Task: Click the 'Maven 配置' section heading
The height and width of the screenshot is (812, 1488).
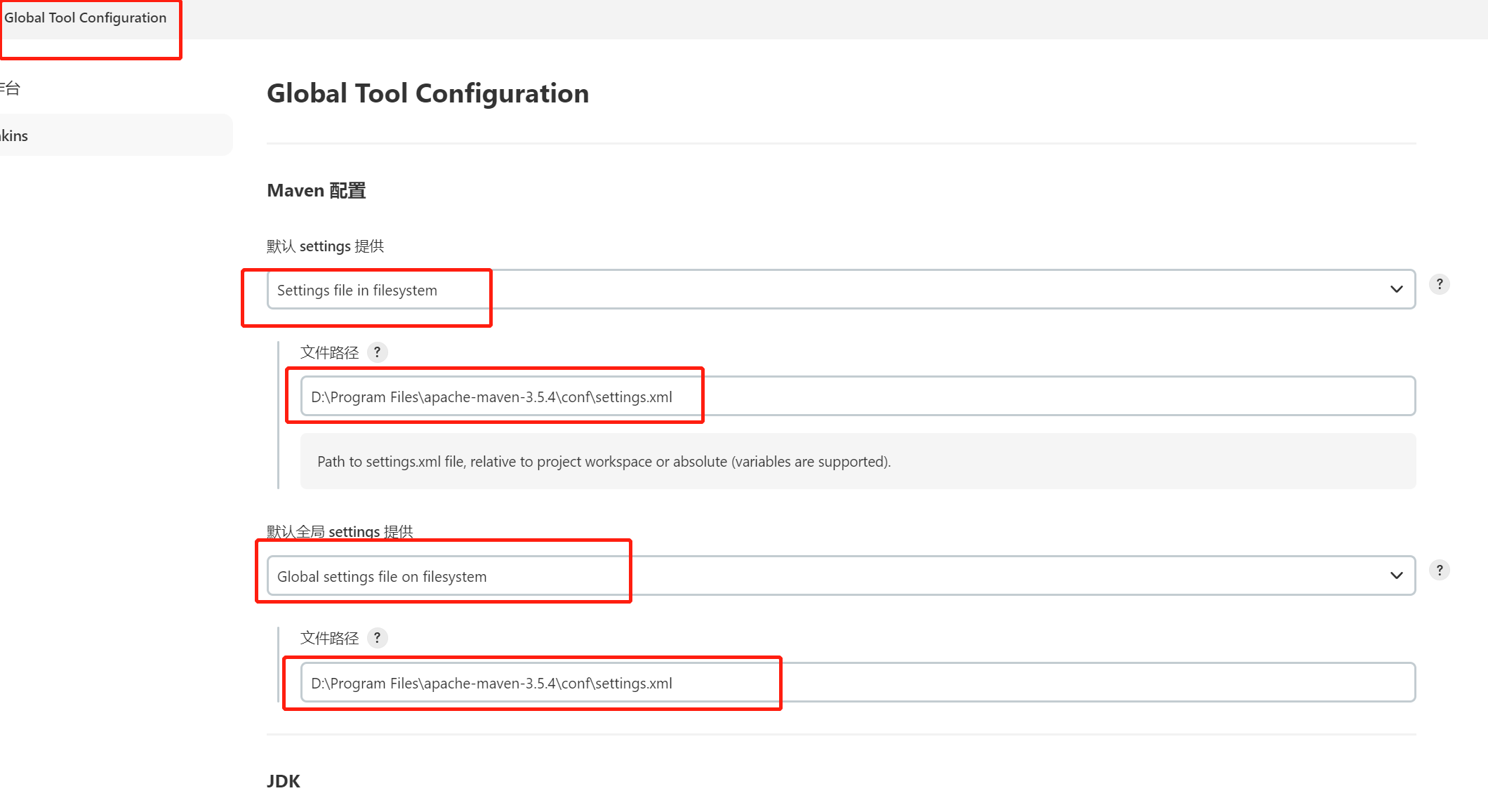Action: 316,191
